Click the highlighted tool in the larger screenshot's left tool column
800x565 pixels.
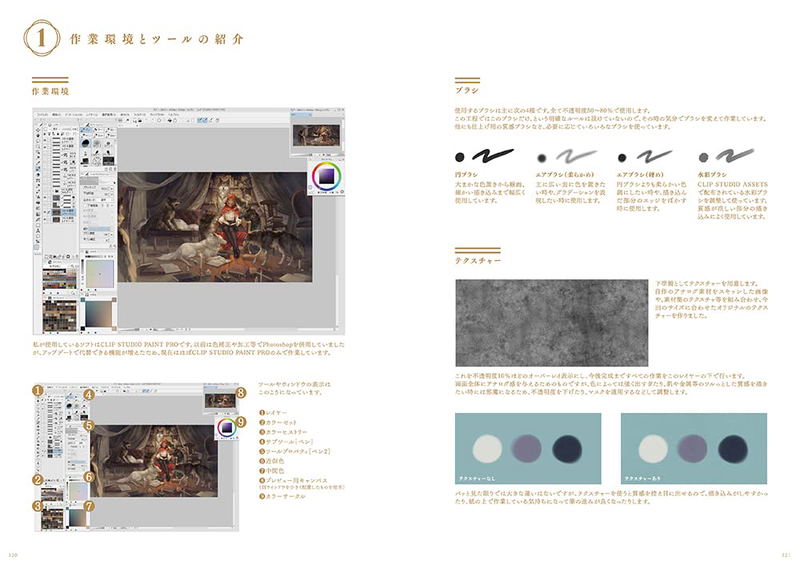click(x=38, y=169)
